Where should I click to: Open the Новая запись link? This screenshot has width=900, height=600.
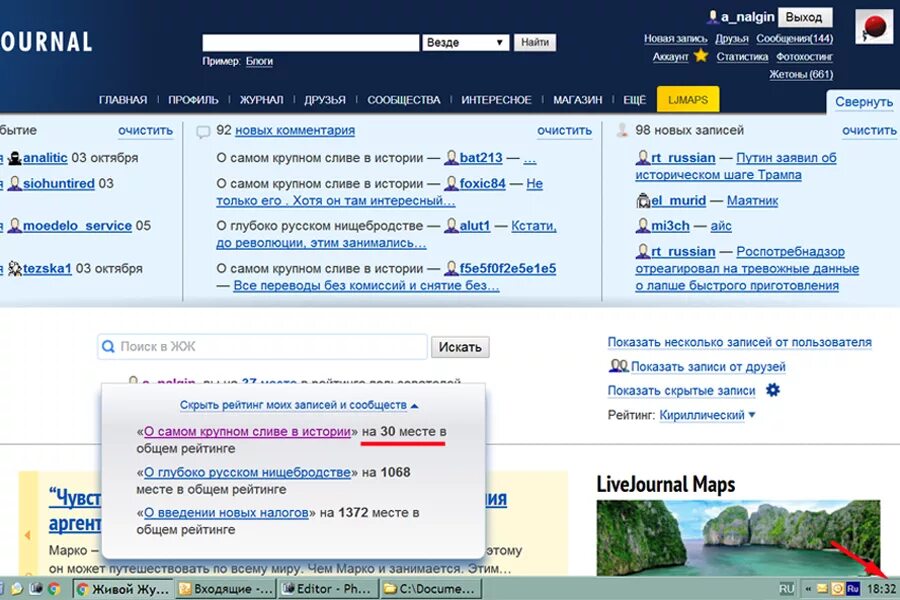[x=675, y=38]
